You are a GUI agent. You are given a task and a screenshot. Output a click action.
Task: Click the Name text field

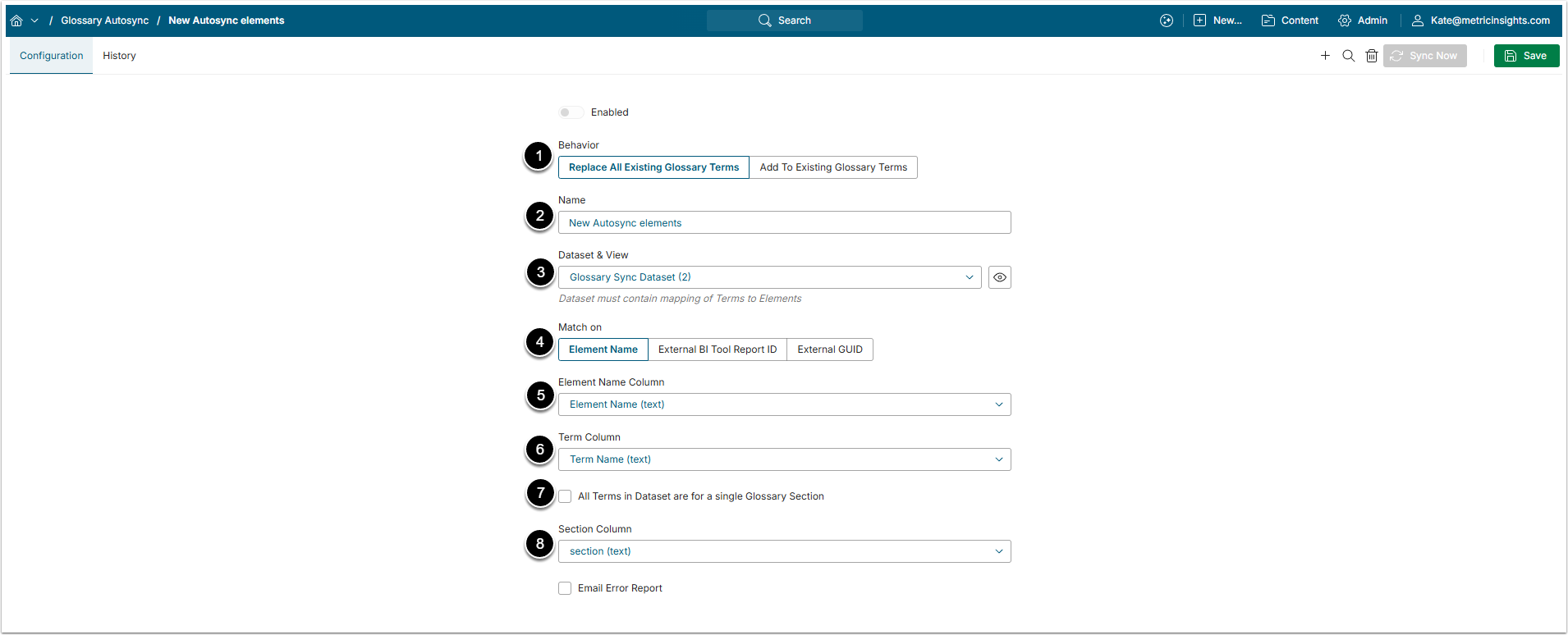[784, 223]
